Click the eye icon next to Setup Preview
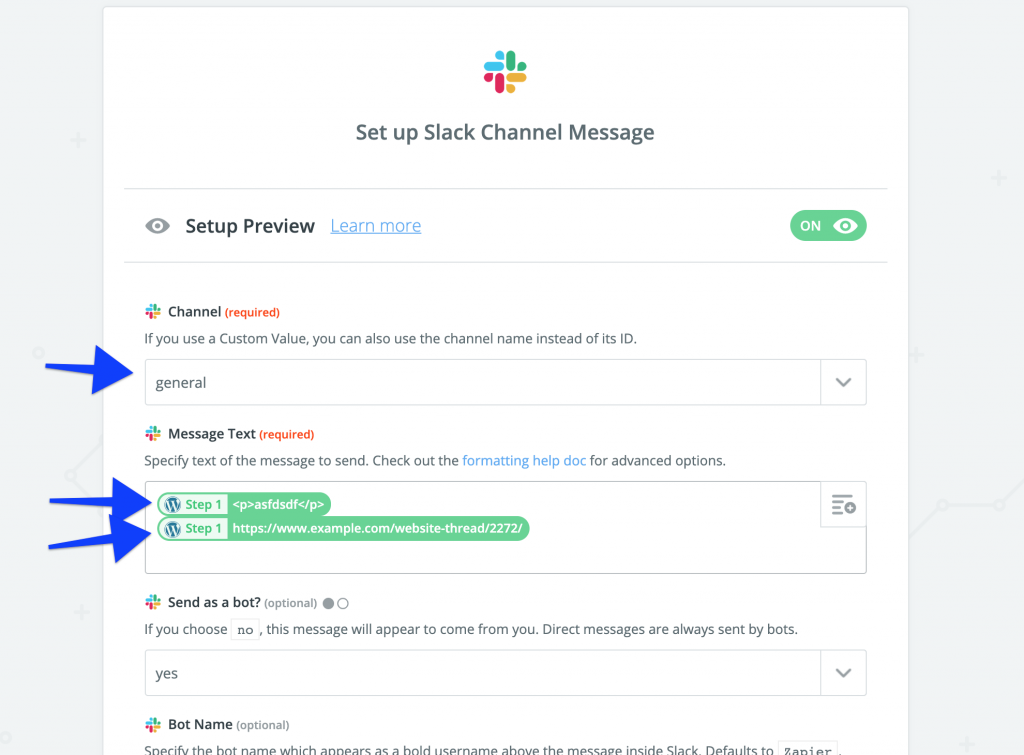The width and height of the screenshot is (1024, 755). coord(157,226)
